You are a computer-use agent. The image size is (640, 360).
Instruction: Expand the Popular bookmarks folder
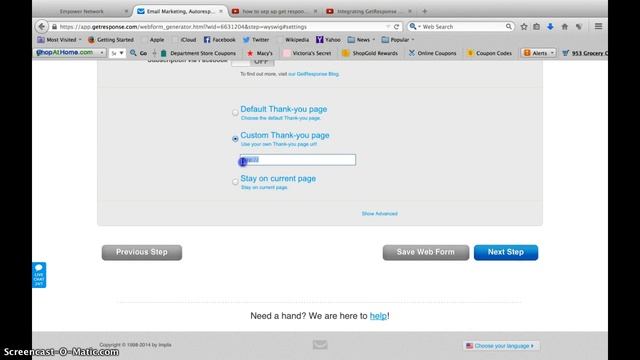[398, 40]
